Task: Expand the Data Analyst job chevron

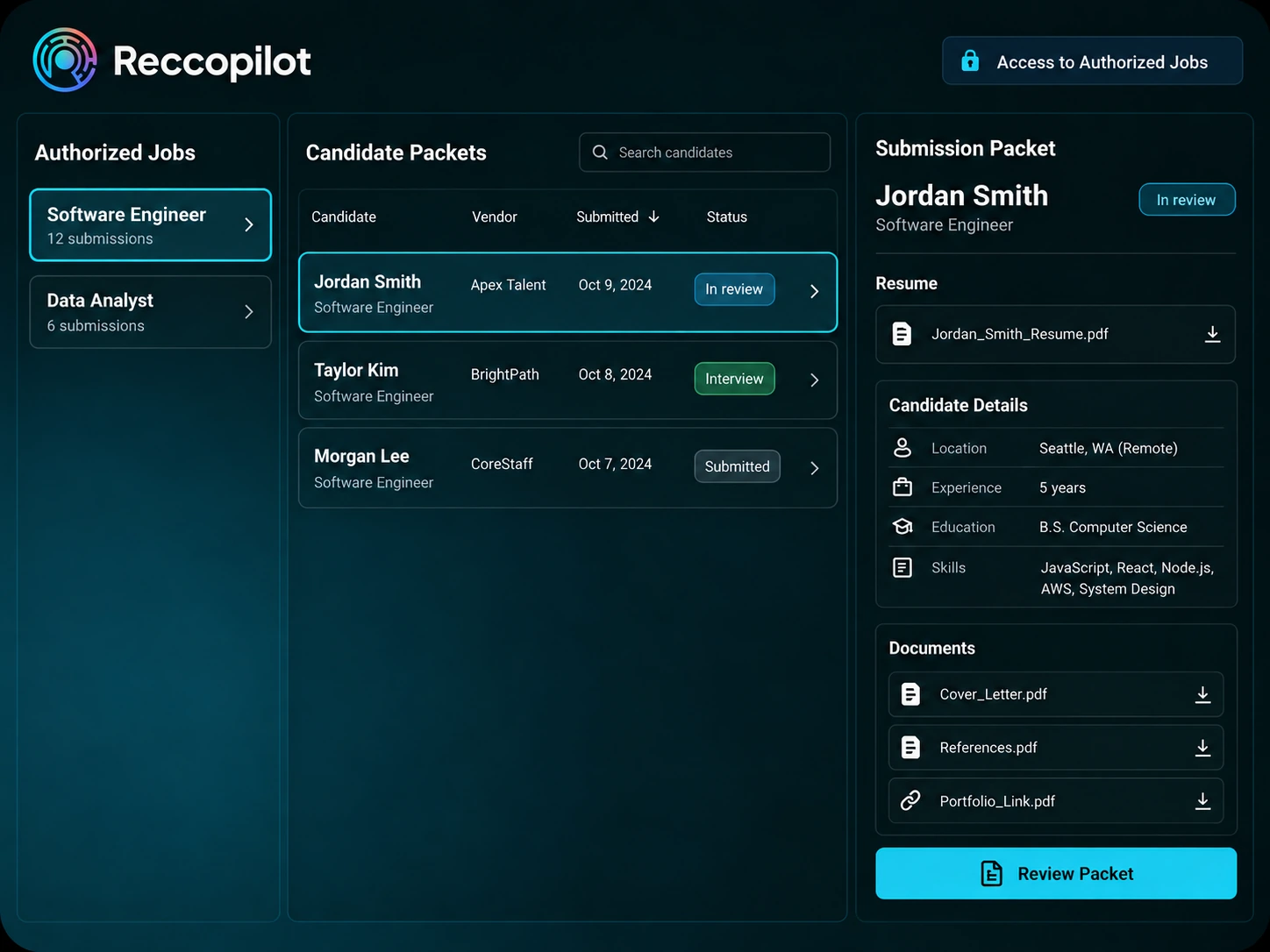Action: 249,312
